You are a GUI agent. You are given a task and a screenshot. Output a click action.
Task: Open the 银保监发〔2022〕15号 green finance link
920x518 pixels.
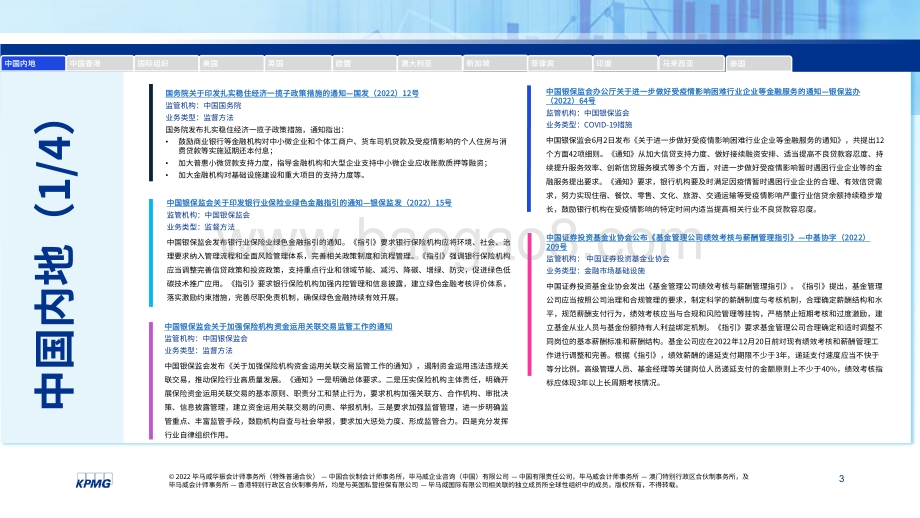pos(309,203)
